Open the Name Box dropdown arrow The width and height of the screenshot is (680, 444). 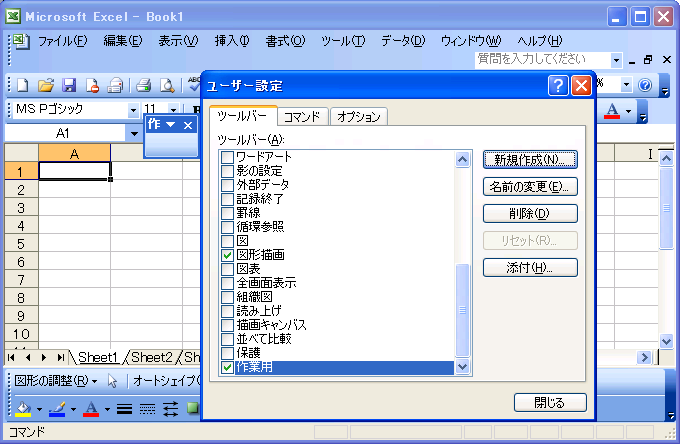[x=134, y=134]
